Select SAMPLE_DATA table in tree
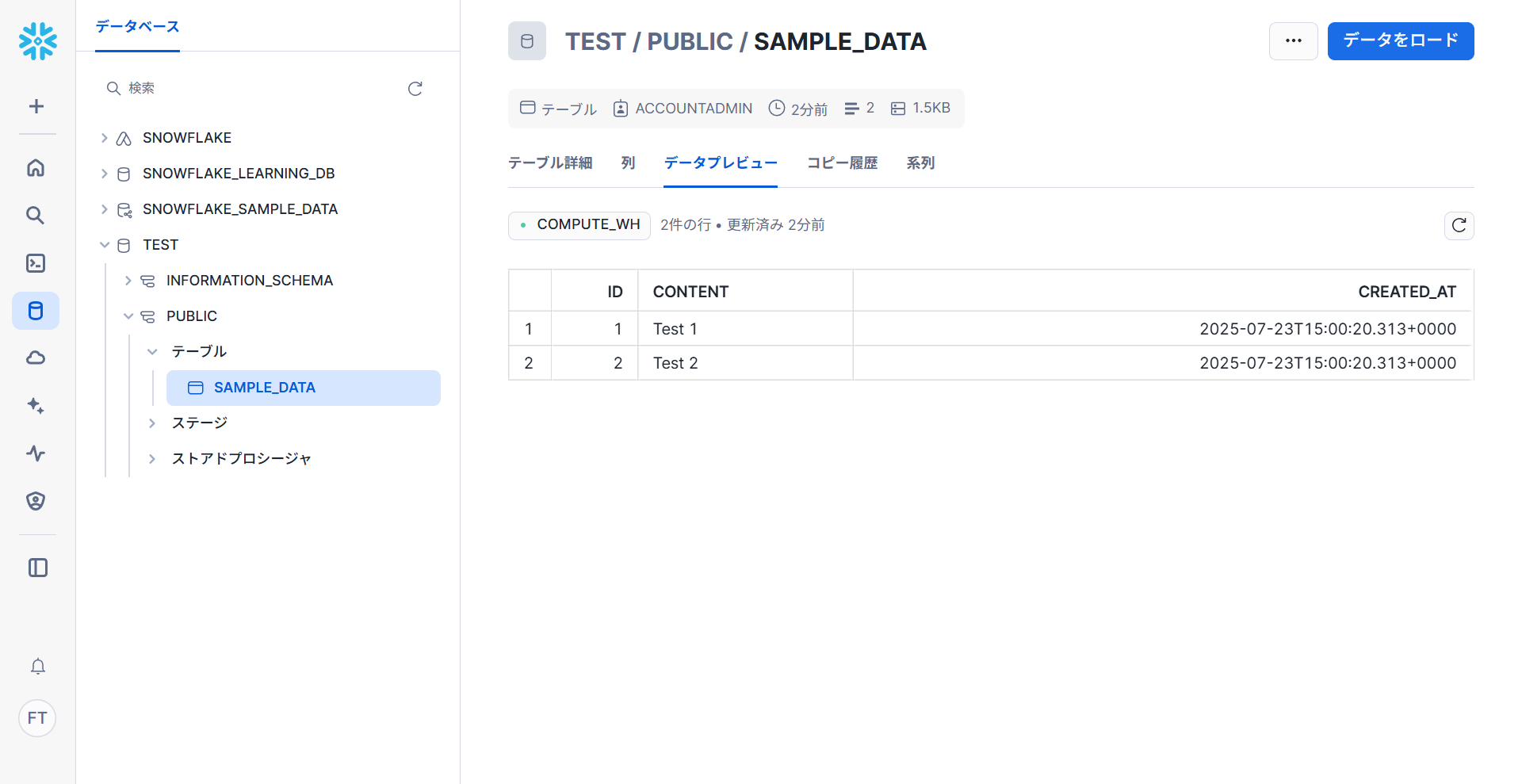 tap(304, 388)
